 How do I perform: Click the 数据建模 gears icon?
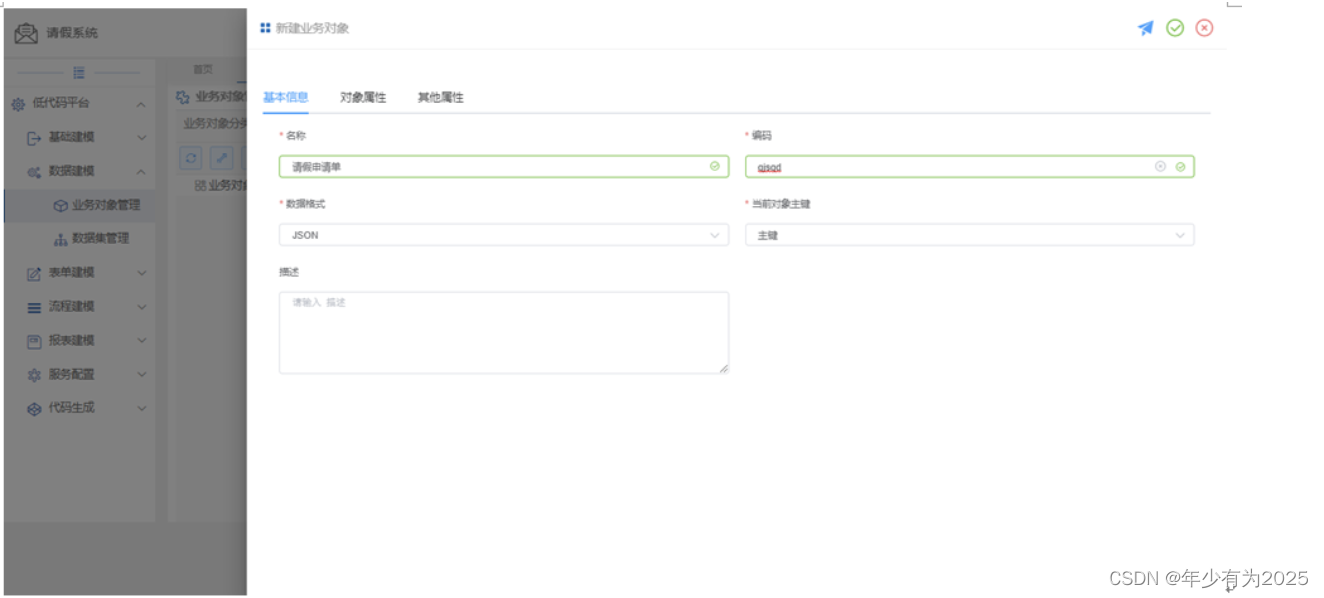[x=34, y=172]
